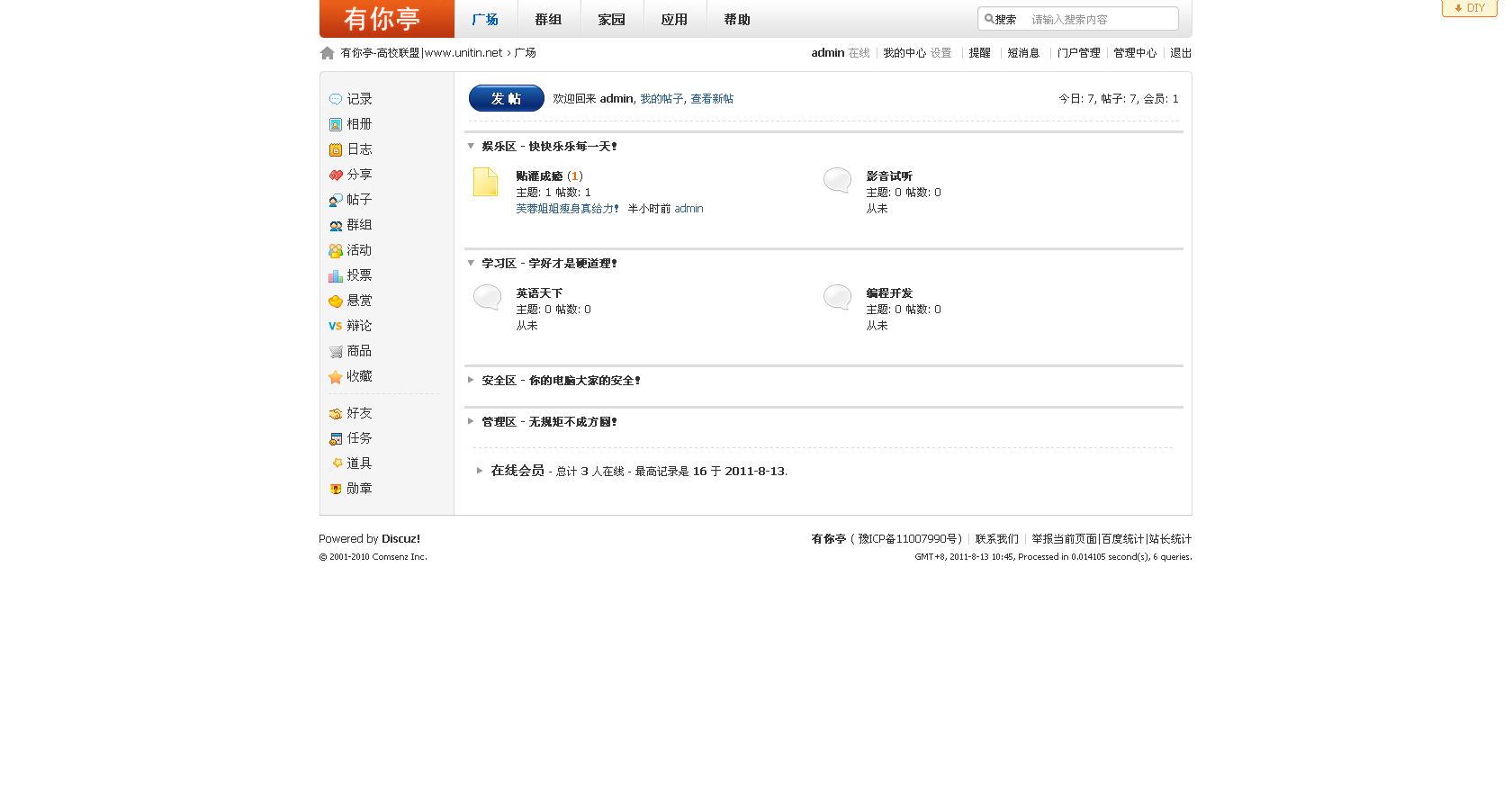
Task: Open the thread 芙蓉姐姐瘦身真给力
Action: point(567,209)
